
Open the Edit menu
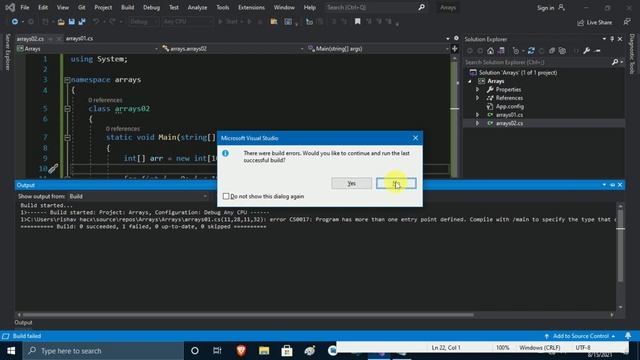[x=43, y=7]
